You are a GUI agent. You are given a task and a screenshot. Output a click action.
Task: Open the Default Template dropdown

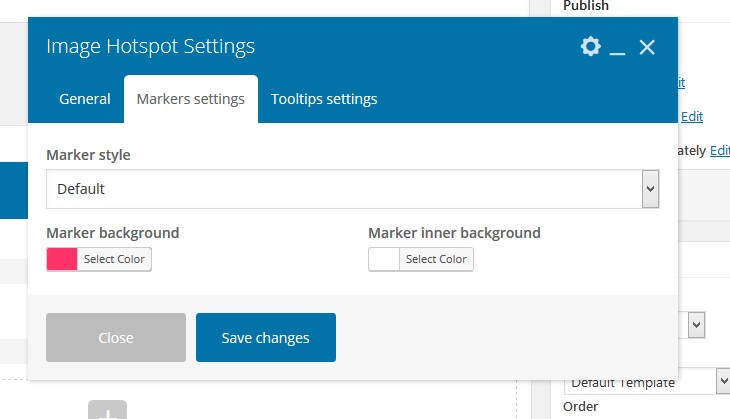coord(646,382)
